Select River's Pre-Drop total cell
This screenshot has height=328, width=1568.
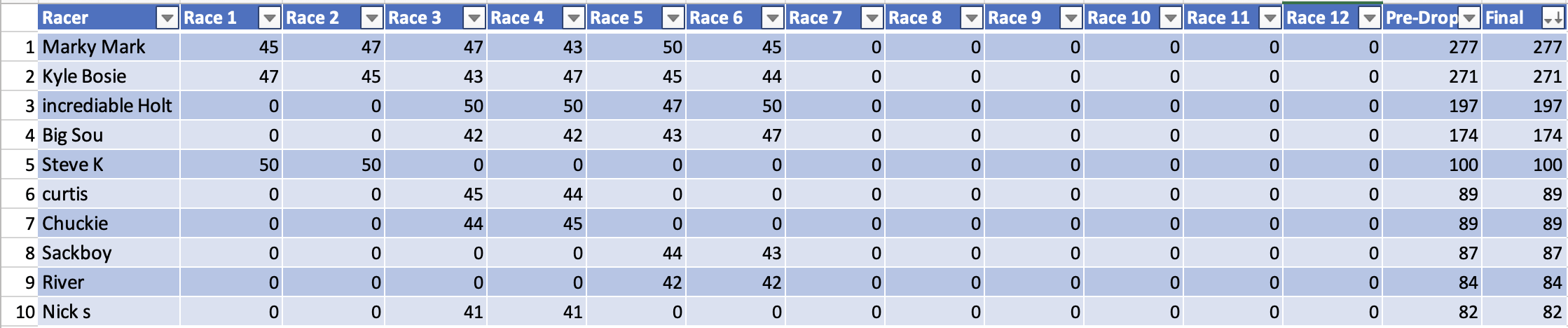pyautogui.click(x=1431, y=282)
